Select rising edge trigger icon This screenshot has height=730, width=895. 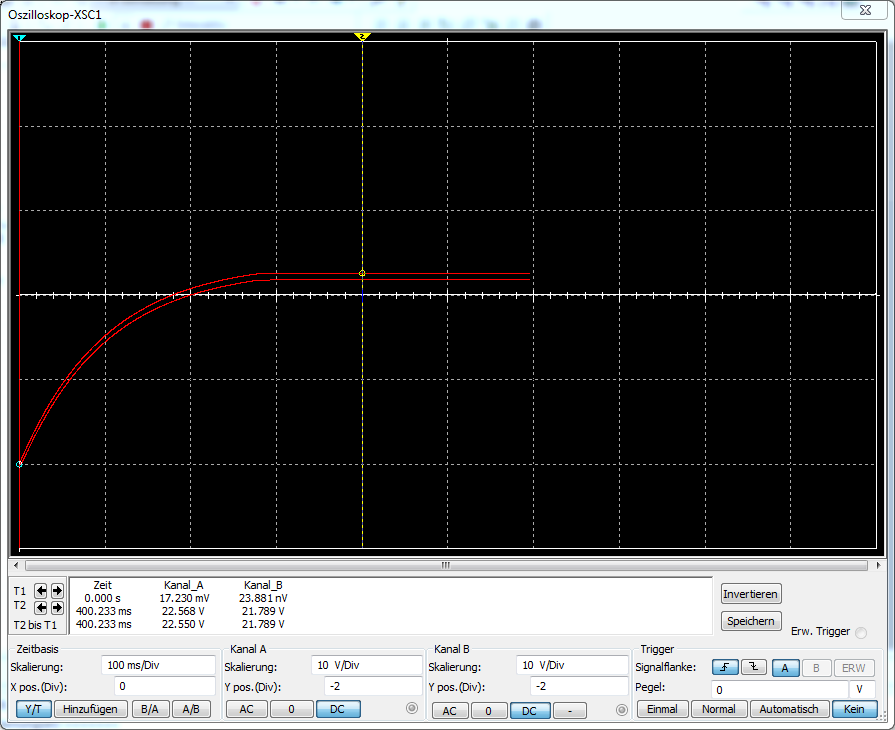pyautogui.click(x=725, y=667)
